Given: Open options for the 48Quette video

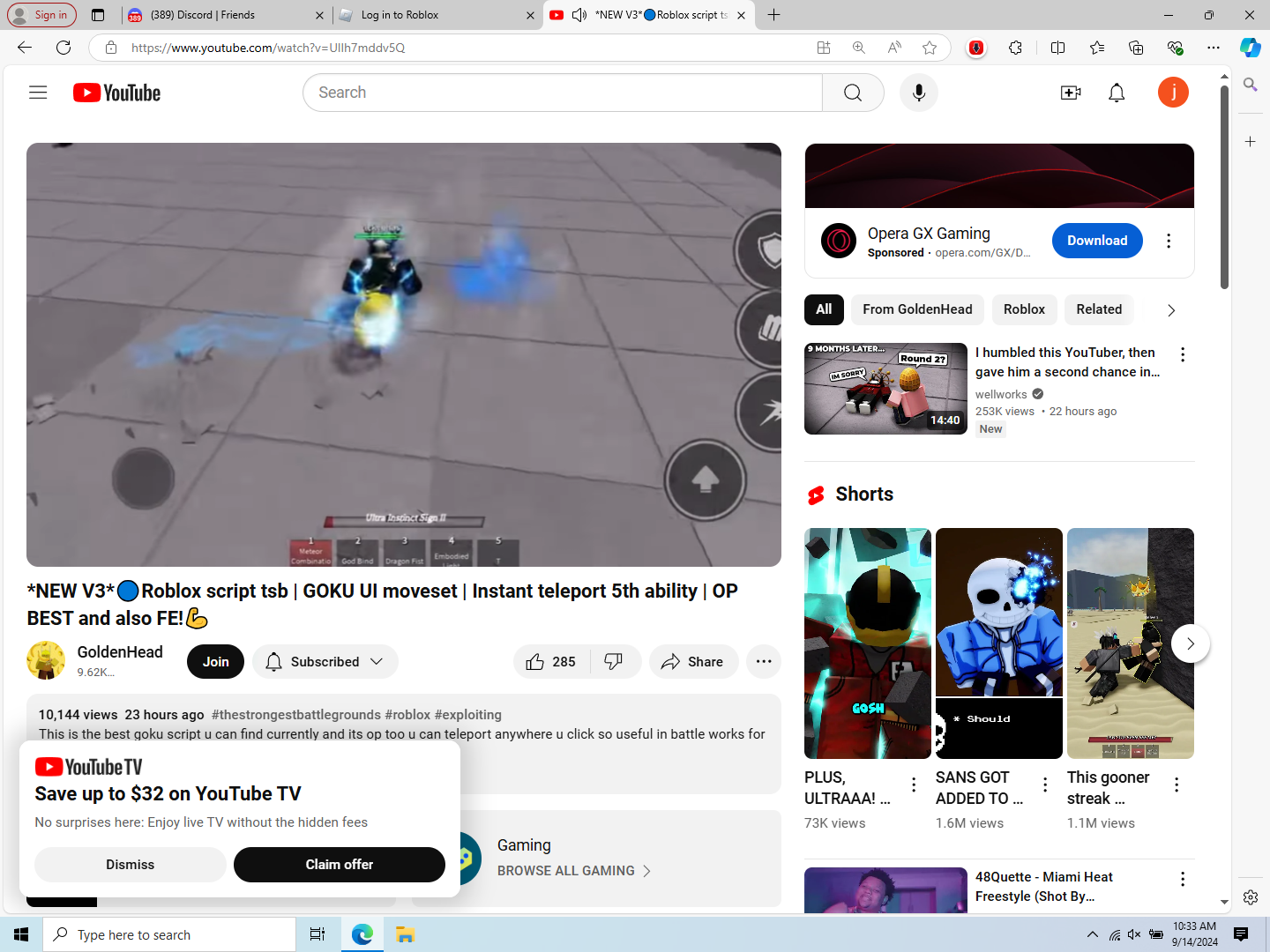Looking at the screenshot, I should point(1183,879).
